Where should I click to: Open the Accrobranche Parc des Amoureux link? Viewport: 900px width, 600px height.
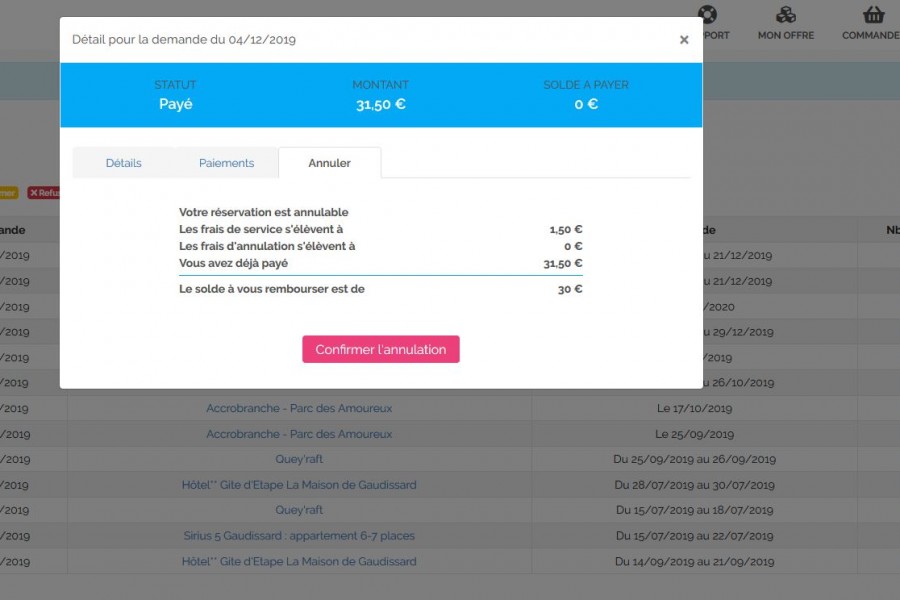298,408
